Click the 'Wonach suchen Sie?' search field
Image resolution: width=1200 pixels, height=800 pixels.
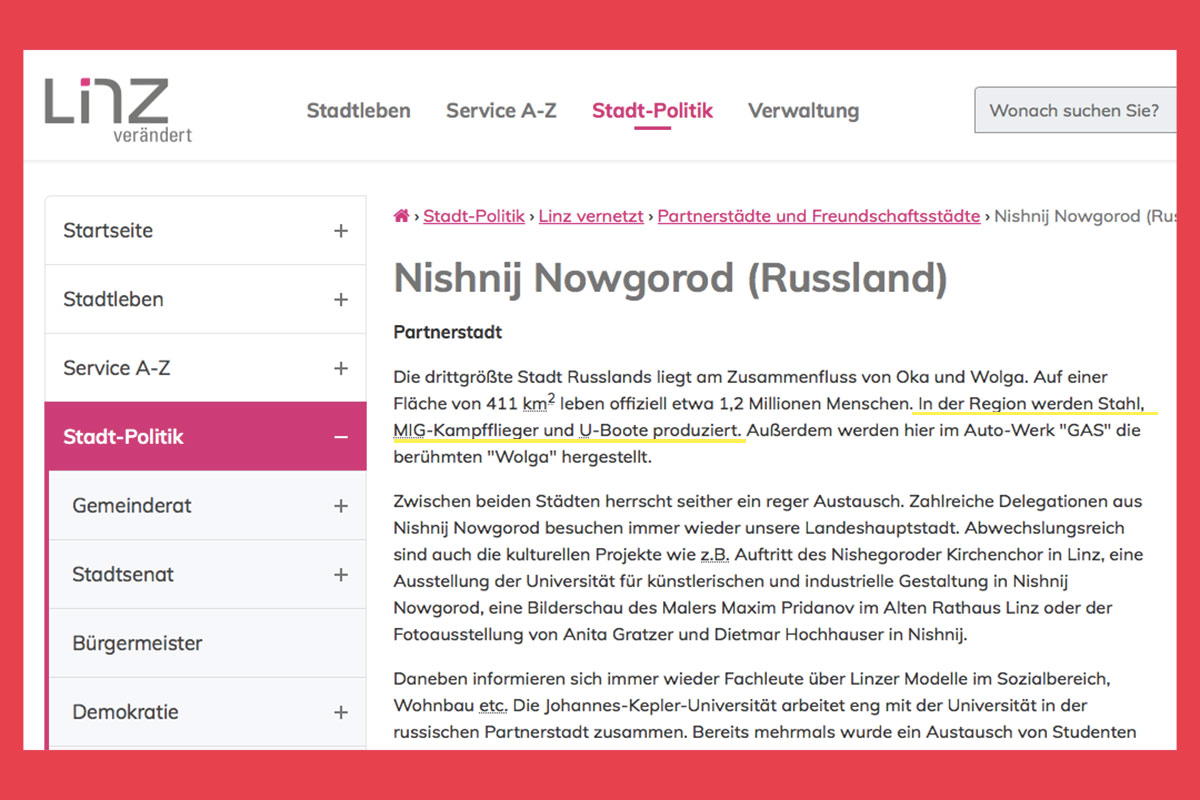(1074, 111)
